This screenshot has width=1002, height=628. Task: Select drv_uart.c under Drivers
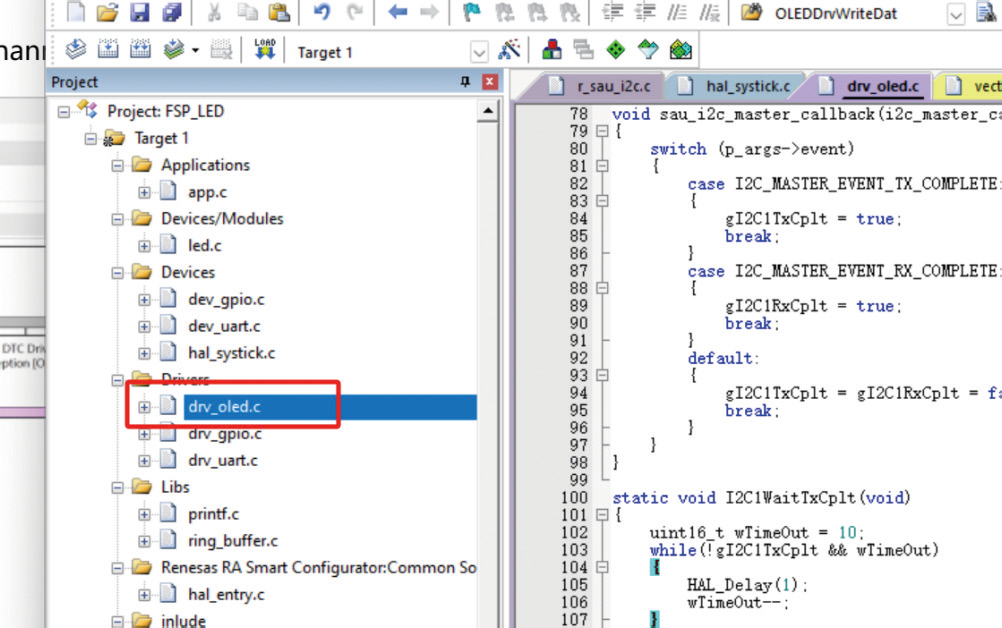(x=223, y=461)
